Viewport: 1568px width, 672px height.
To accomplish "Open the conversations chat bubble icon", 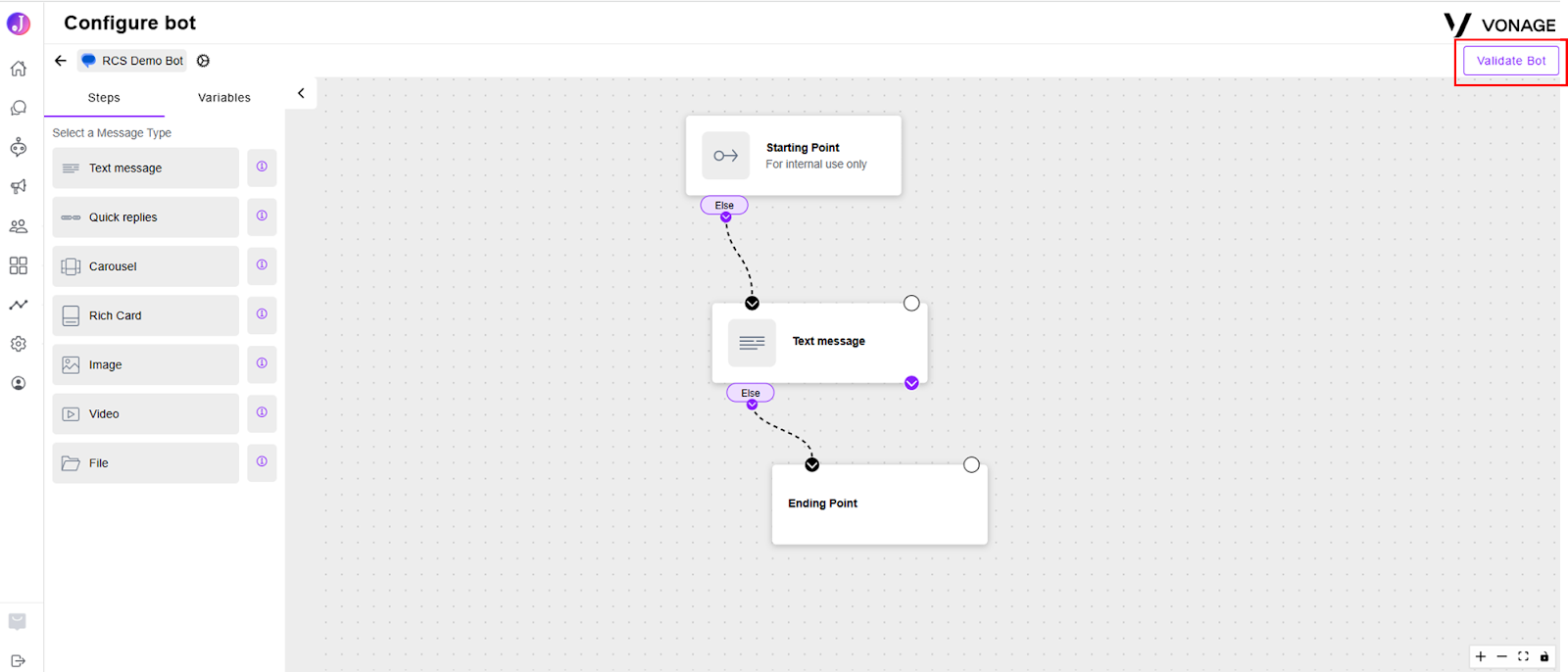I will (x=18, y=108).
